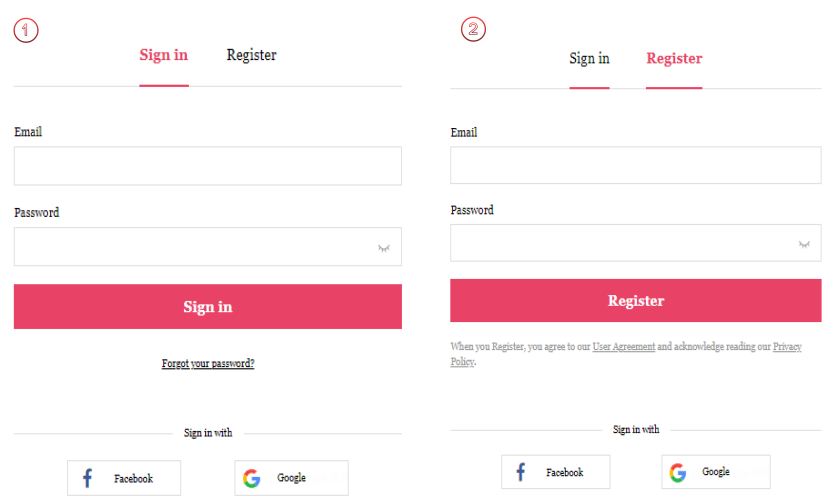This screenshot has height=502, width=835.
Task: Toggle password visibility in the Register form
Action: point(804,244)
